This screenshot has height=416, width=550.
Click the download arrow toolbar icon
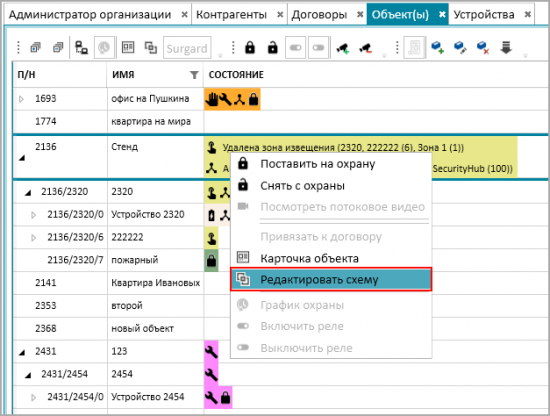point(506,47)
